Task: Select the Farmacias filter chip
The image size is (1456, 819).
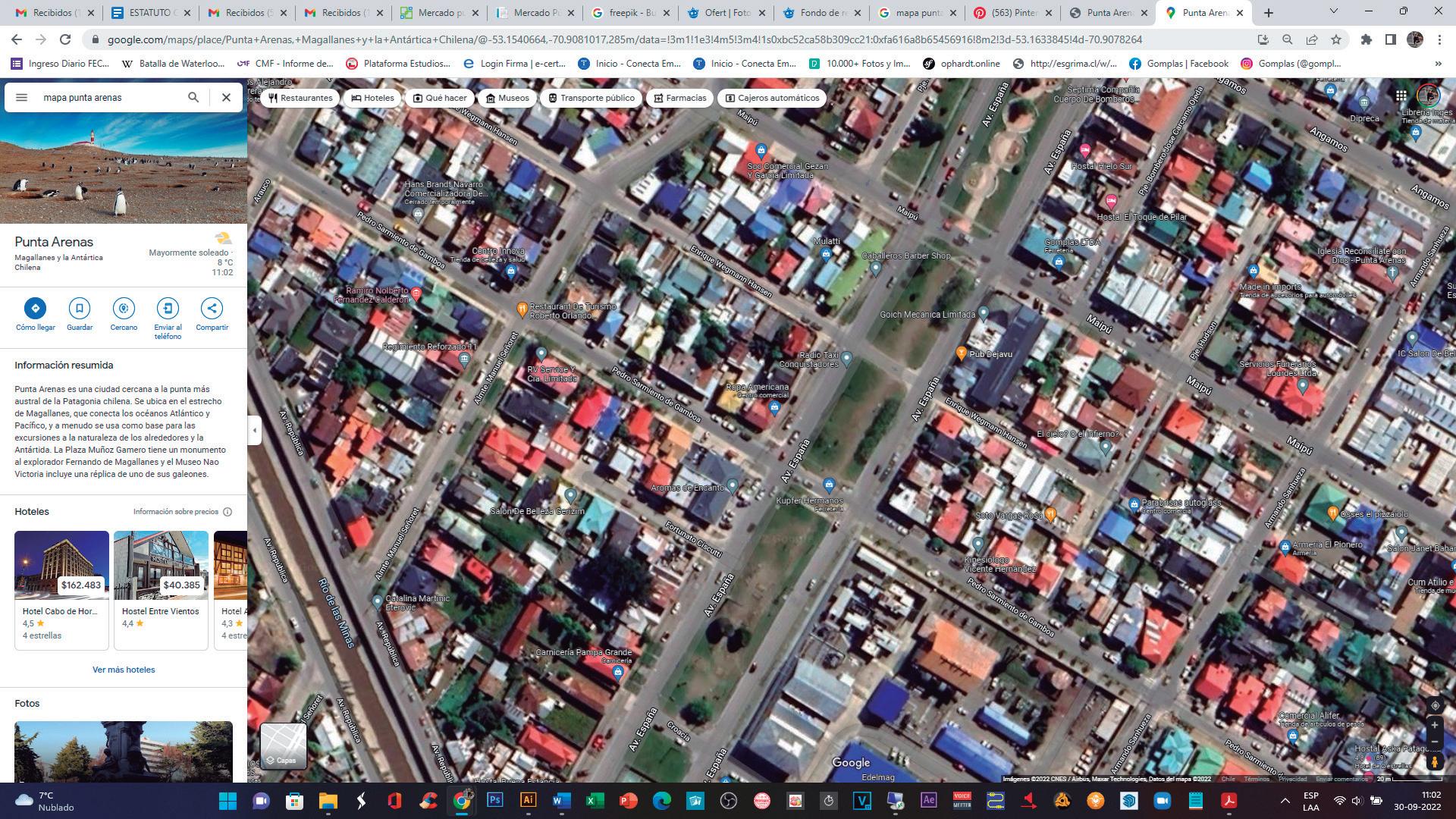Action: [x=679, y=98]
